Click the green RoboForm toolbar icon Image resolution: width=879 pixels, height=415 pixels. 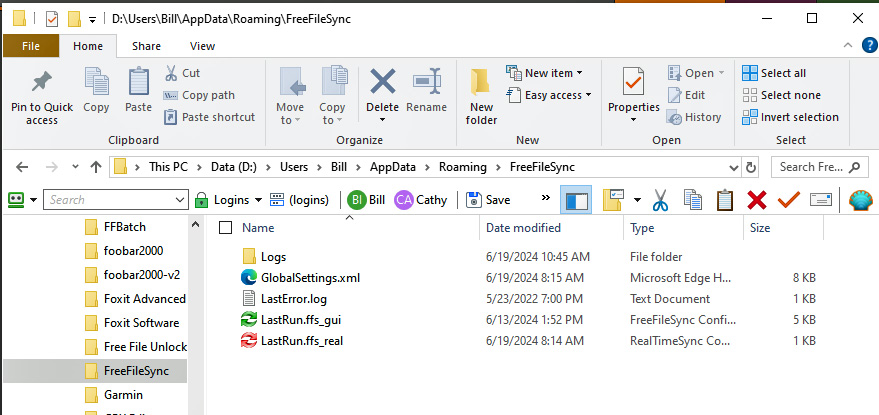(16, 200)
